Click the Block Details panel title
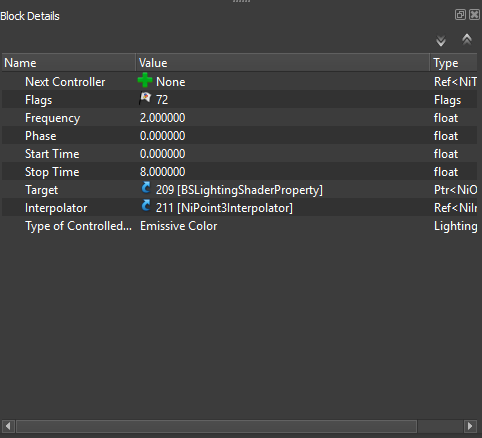The width and height of the screenshot is (482, 438). [x=30, y=16]
